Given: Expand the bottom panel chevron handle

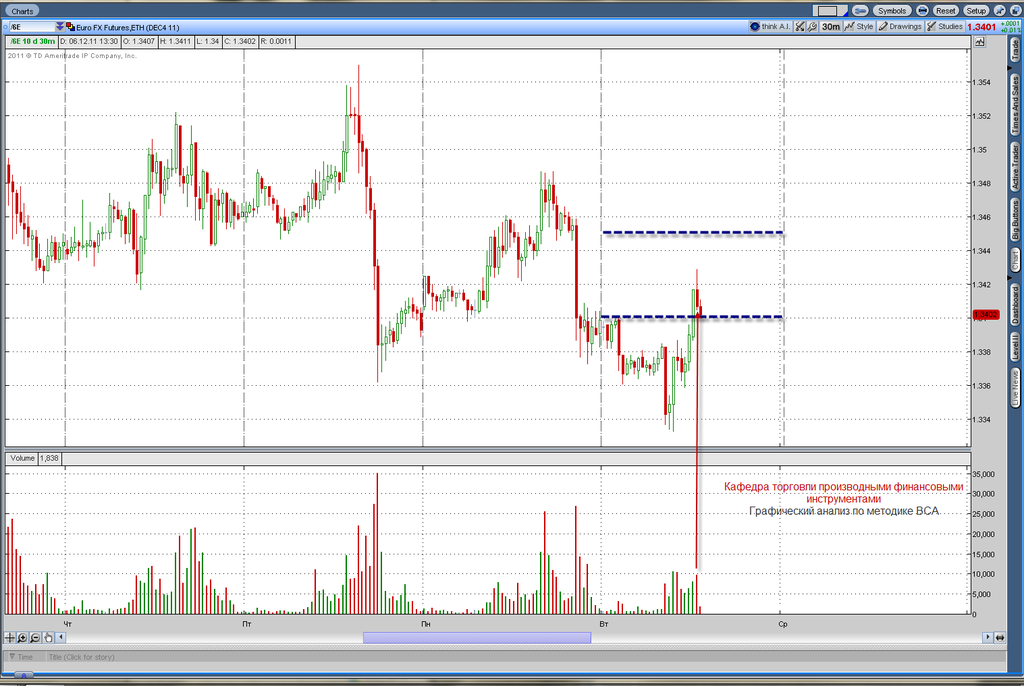Looking at the screenshot, I should 24,675.
